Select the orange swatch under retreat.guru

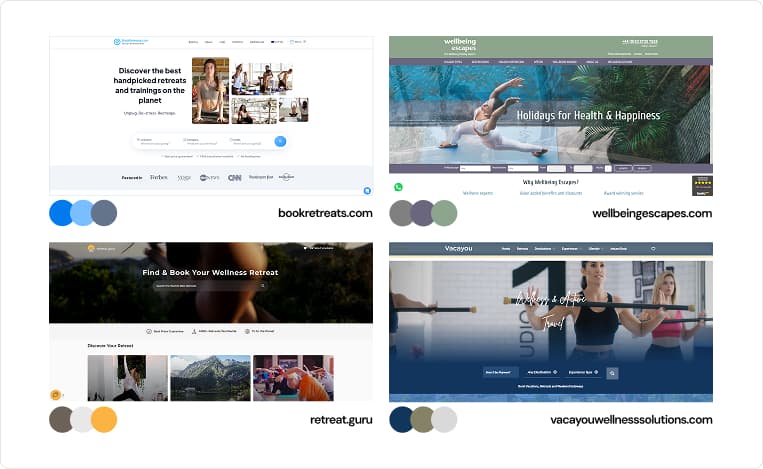(x=104, y=419)
